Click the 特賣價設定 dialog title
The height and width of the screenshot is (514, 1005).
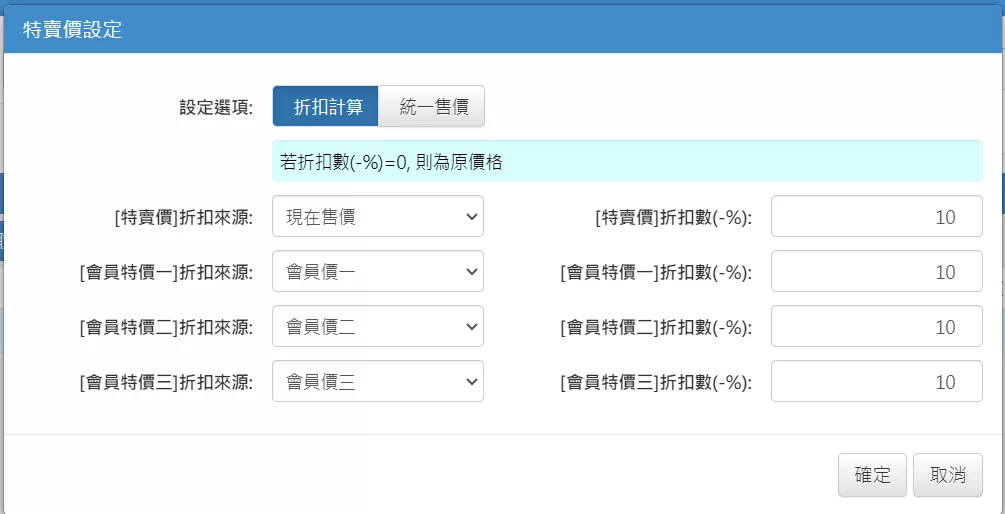(72, 29)
